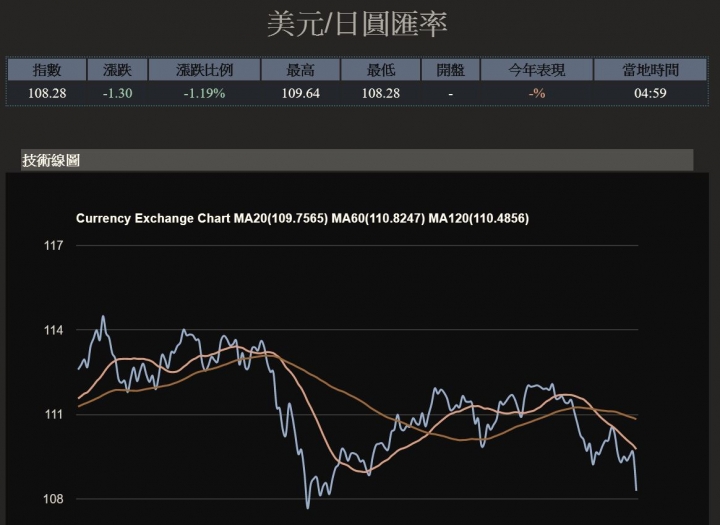This screenshot has height=525, width=720.
Task: Click the 美元/日圓匯率 page title
Action: 357,24
